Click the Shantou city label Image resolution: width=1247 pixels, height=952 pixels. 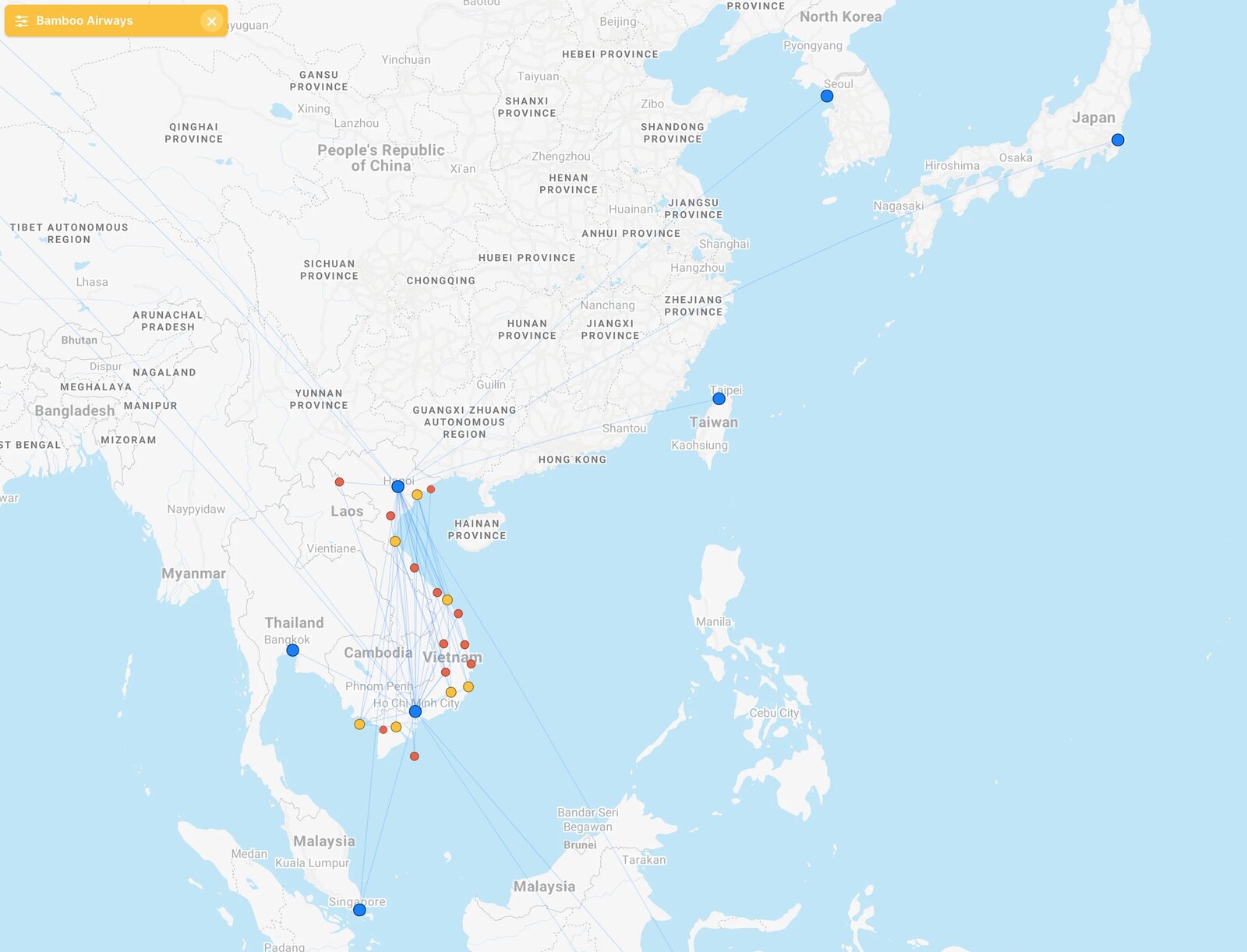click(624, 428)
